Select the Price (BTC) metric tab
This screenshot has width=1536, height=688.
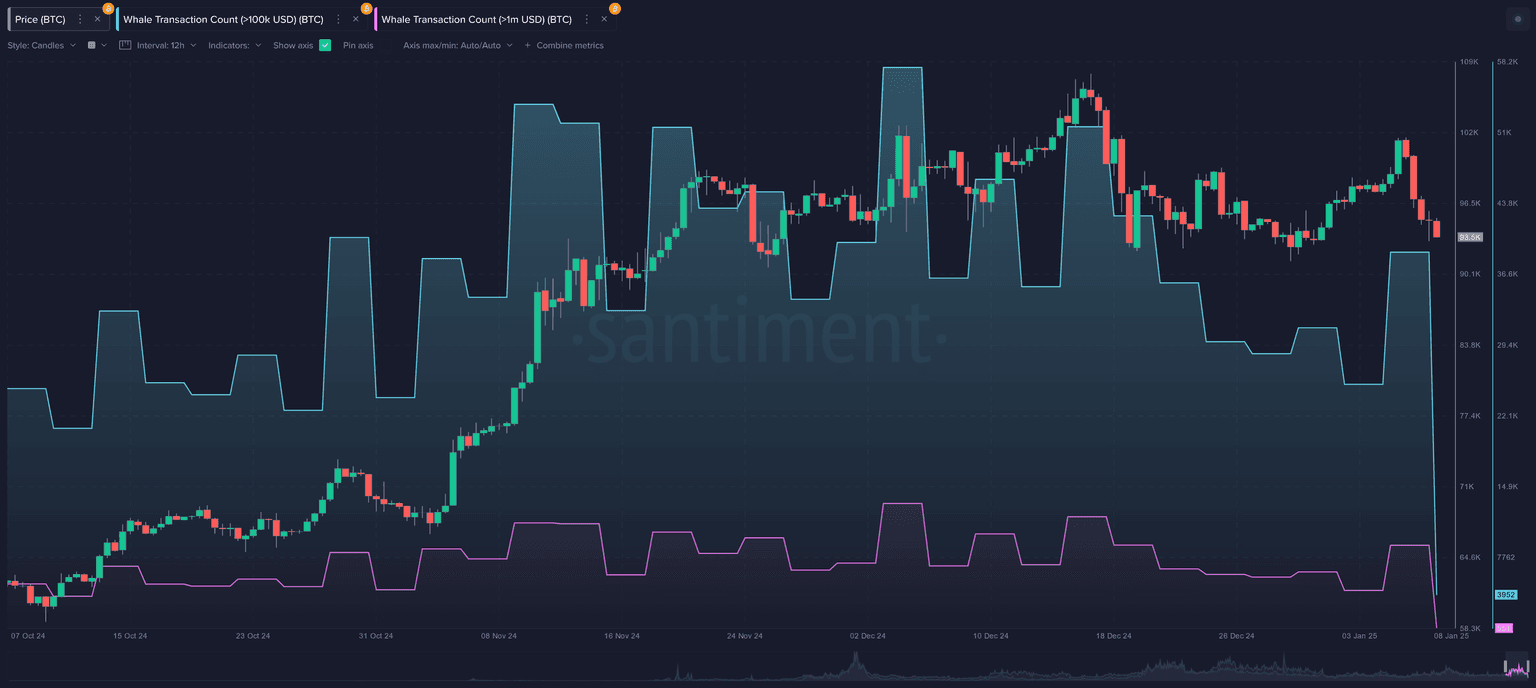39,19
